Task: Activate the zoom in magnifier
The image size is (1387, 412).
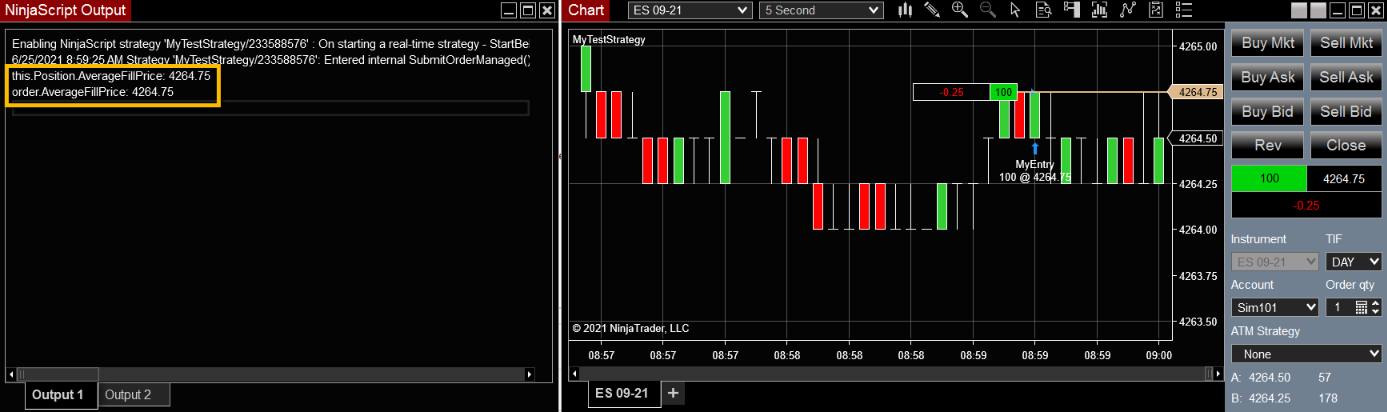Action: click(960, 10)
